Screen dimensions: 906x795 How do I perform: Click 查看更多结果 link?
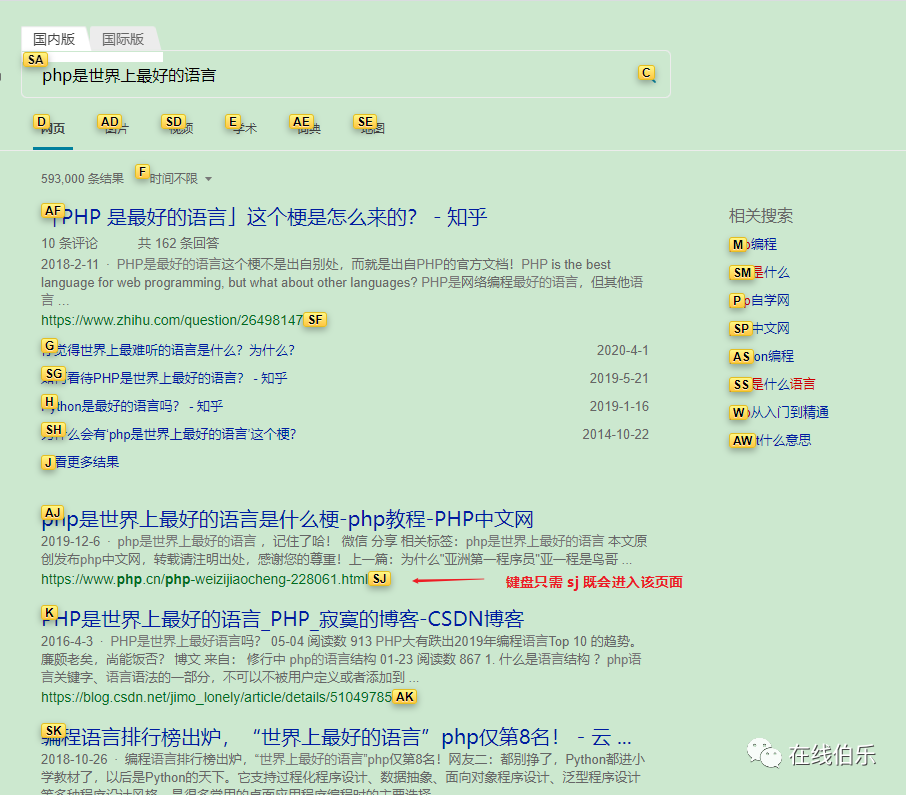[80, 462]
